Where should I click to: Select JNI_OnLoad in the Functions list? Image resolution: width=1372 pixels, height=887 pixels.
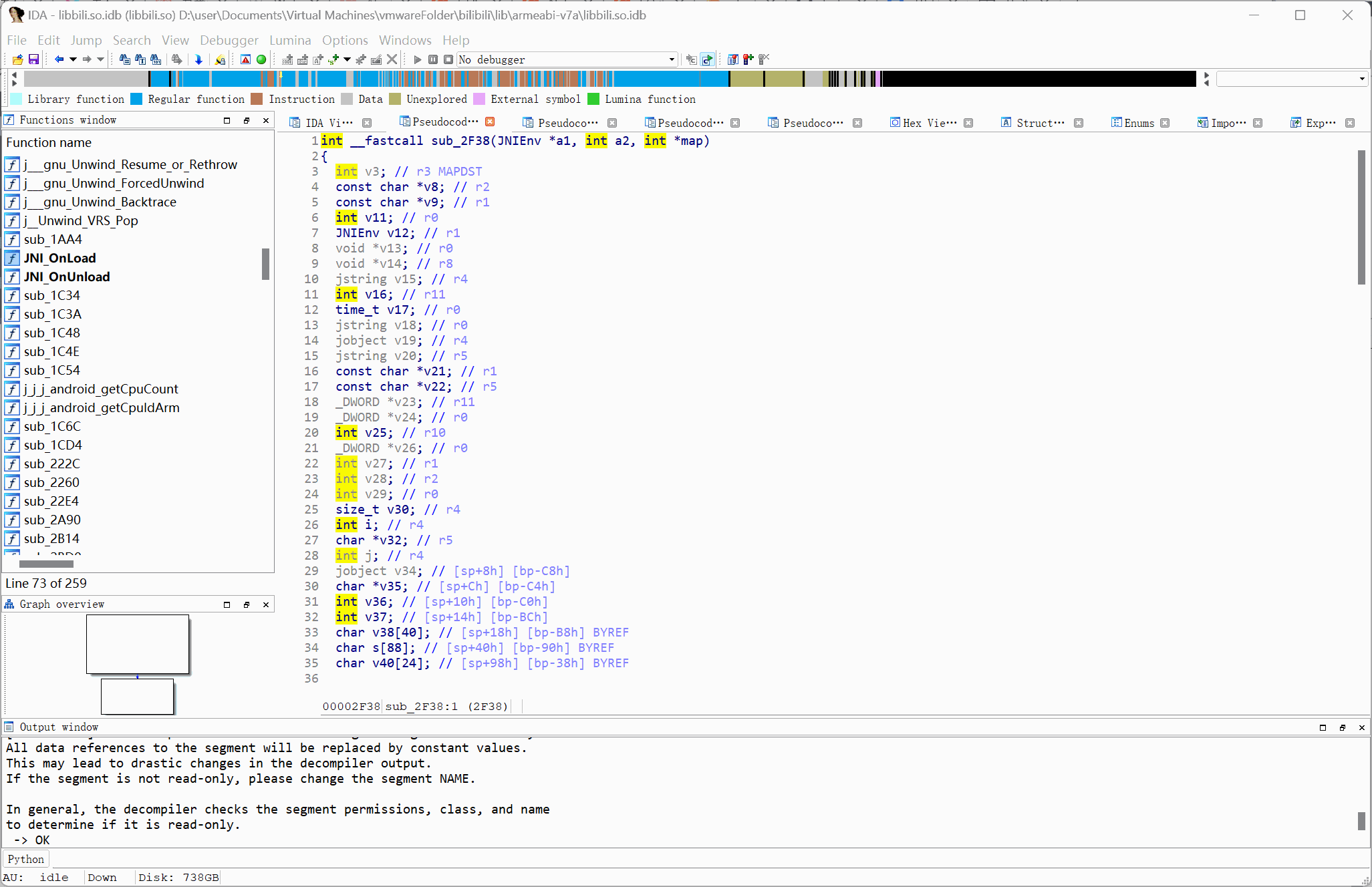pyautogui.click(x=59, y=258)
